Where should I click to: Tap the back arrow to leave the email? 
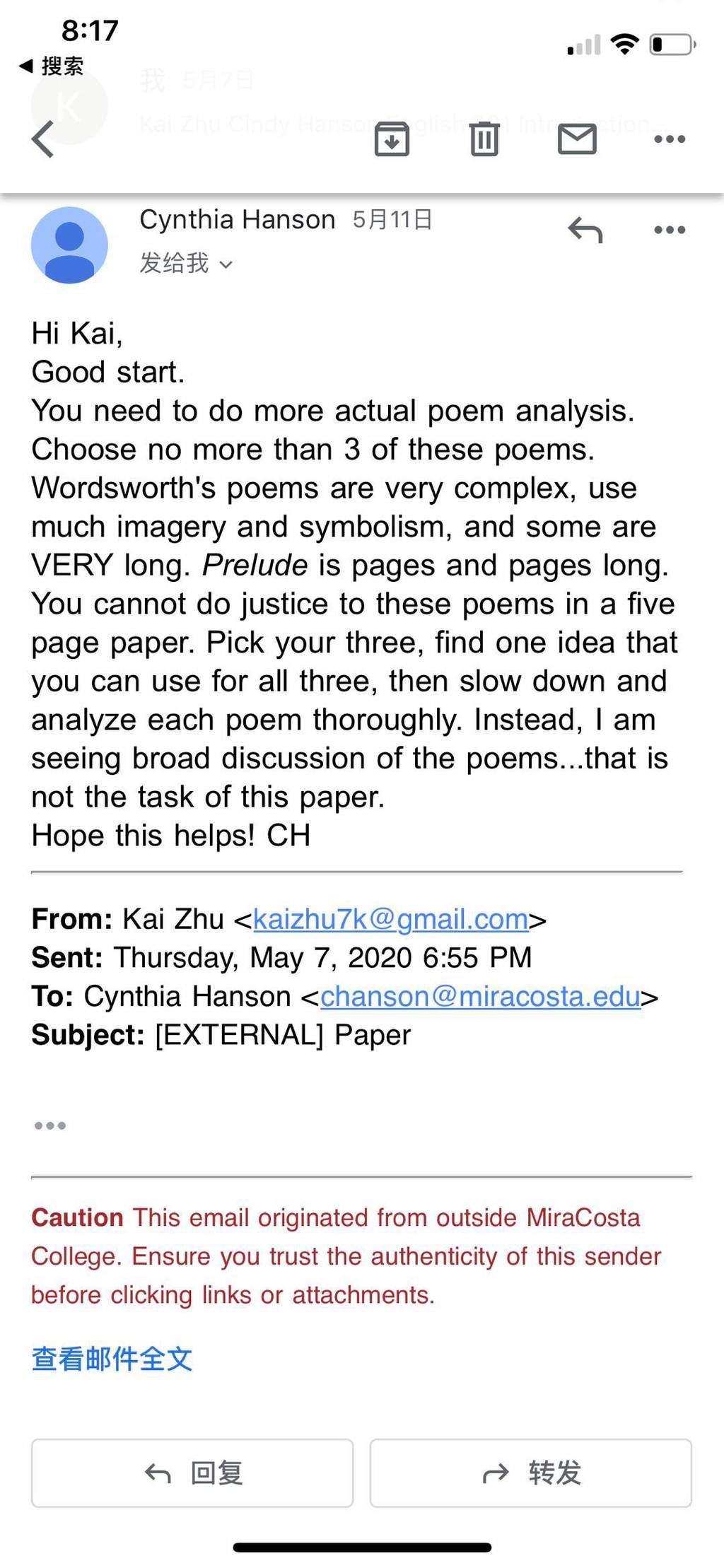(x=43, y=139)
